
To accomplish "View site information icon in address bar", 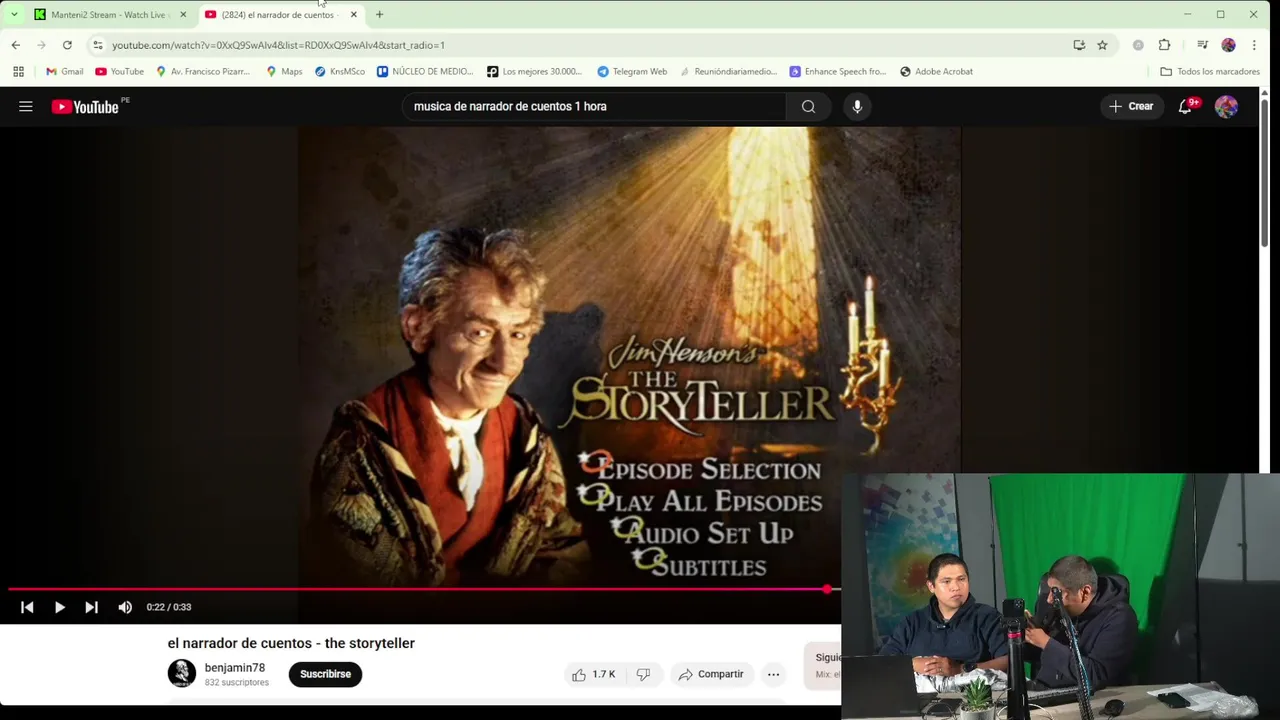I will tap(97, 45).
